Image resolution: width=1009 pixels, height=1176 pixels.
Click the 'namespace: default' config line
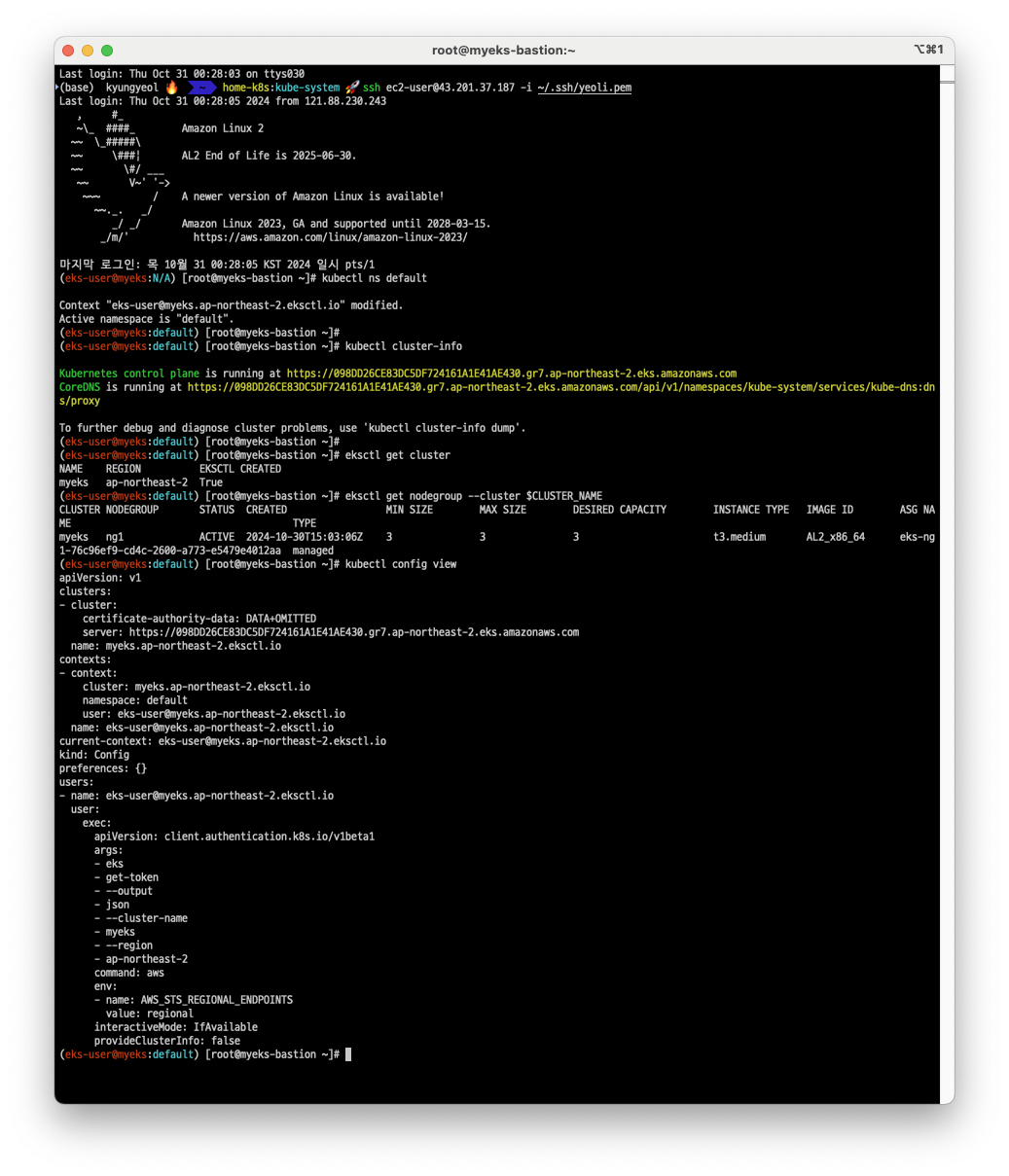click(x=135, y=700)
